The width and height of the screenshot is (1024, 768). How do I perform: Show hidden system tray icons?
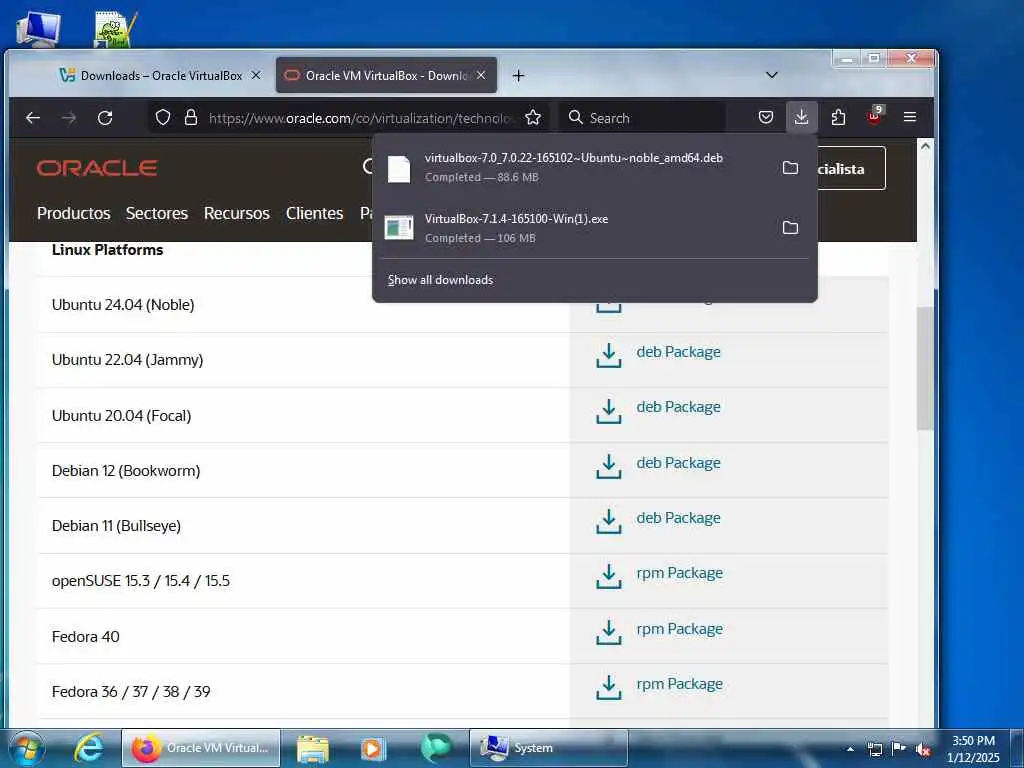click(x=850, y=749)
